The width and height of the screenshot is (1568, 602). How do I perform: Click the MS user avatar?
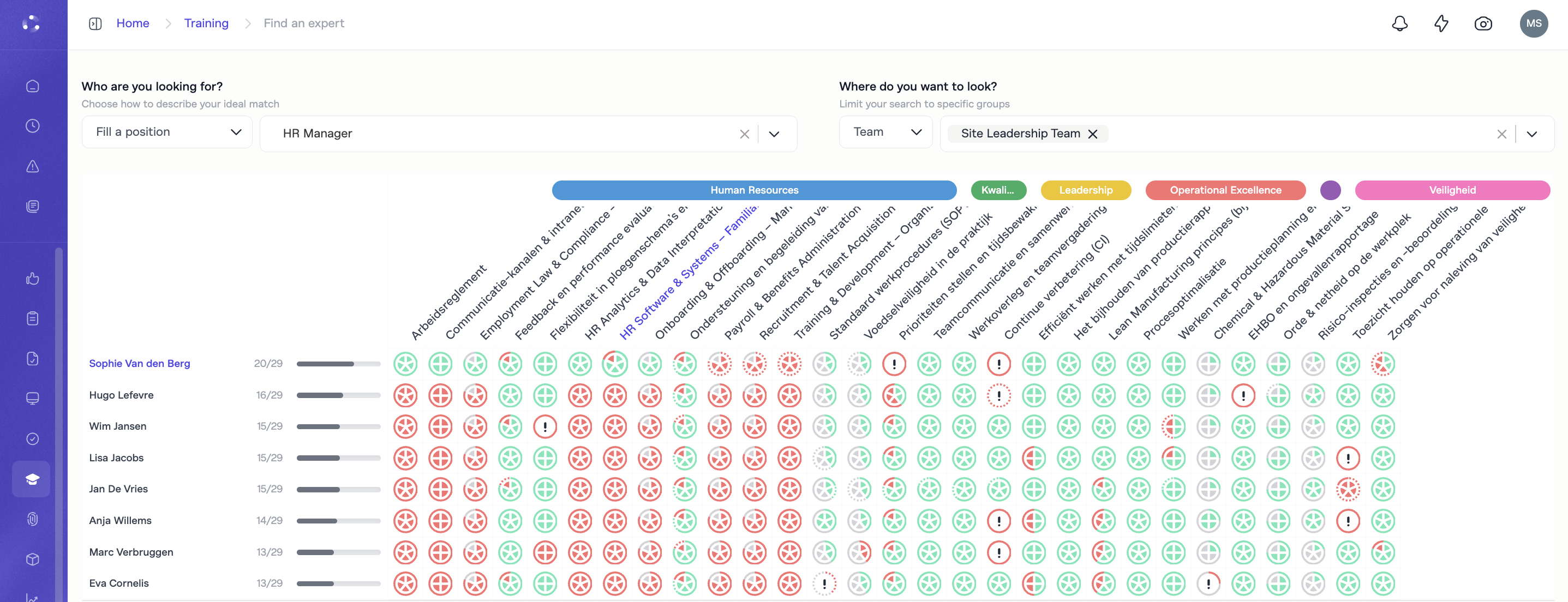point(1533,23)
